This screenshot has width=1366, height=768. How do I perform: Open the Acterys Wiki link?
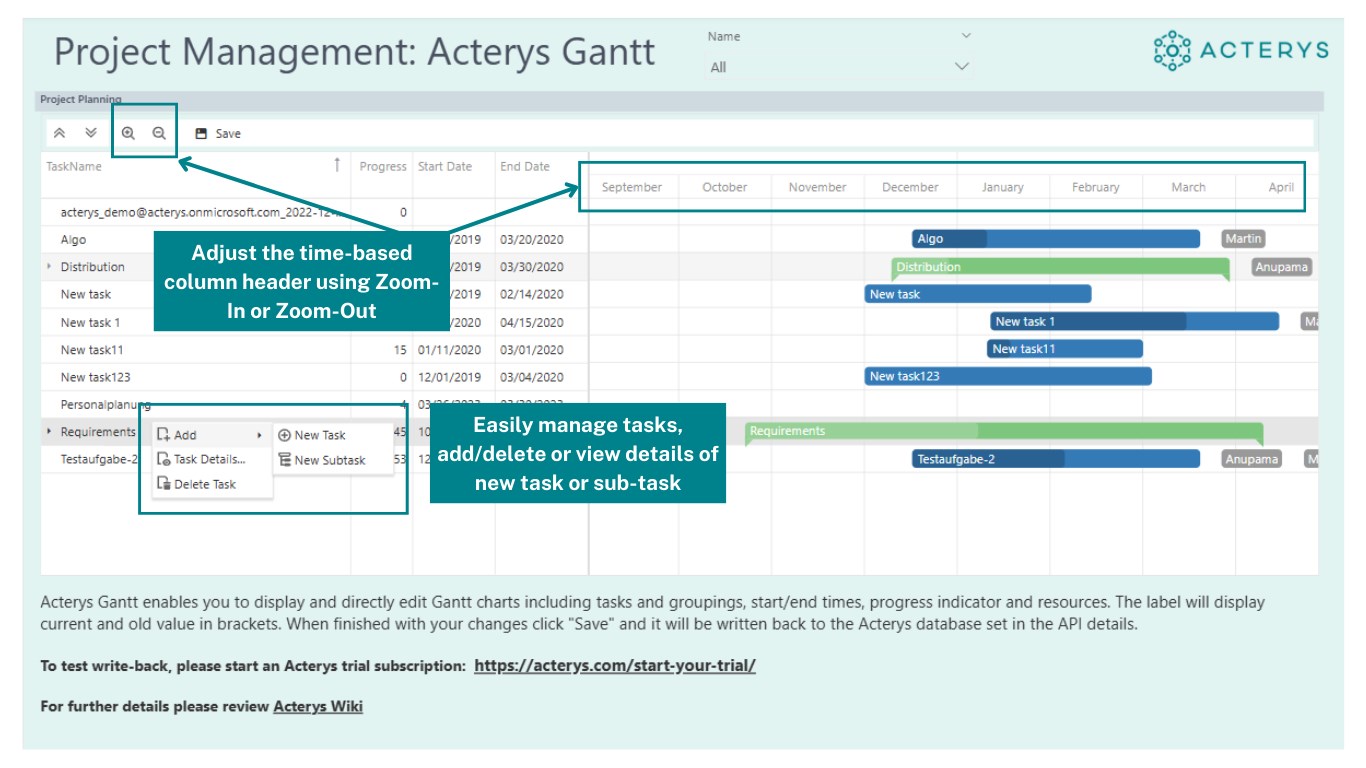[318, 706]
